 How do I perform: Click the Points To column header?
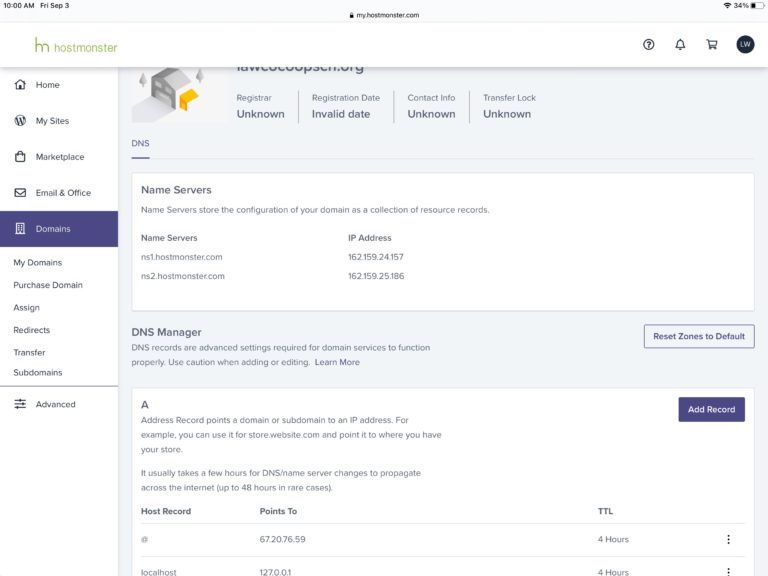pos(278,511)
